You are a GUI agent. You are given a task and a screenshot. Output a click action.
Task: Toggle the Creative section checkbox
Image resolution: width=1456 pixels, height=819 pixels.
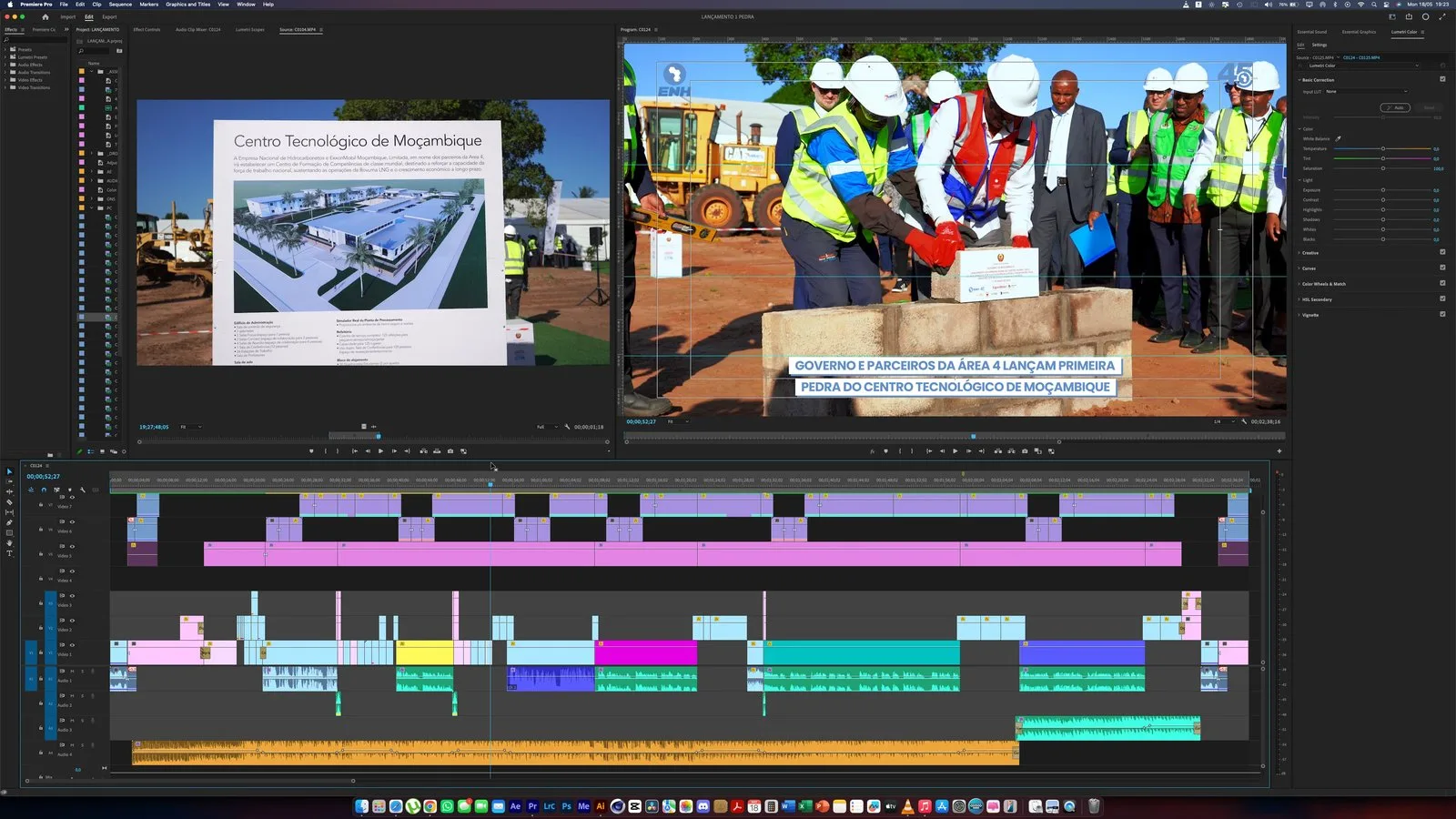coord(1442,252)
